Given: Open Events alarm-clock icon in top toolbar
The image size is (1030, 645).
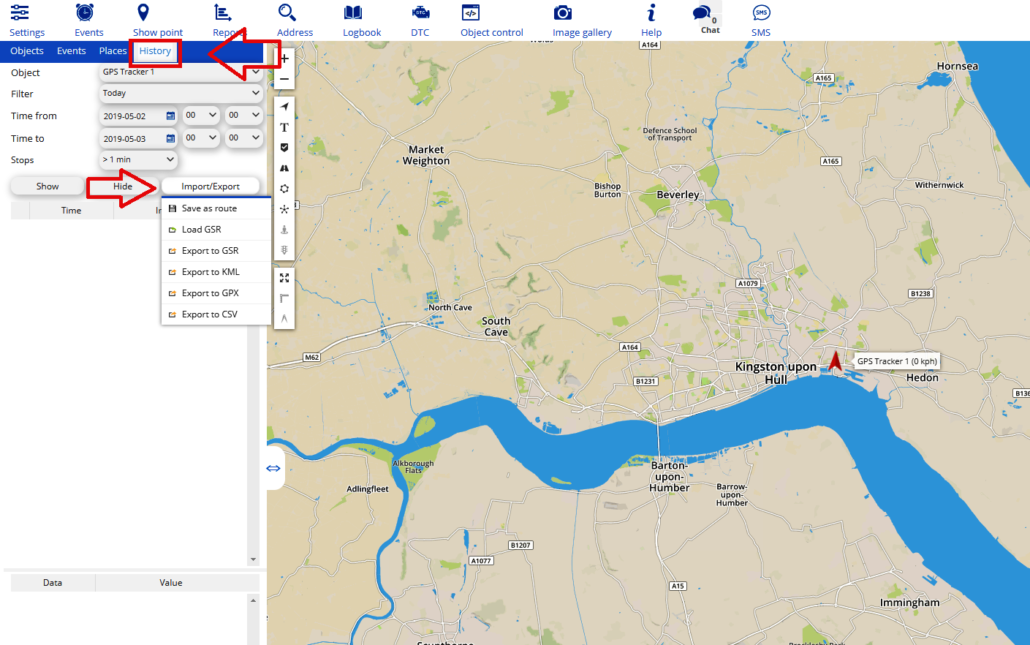Looking at the screenshot, I should point(85,12).
